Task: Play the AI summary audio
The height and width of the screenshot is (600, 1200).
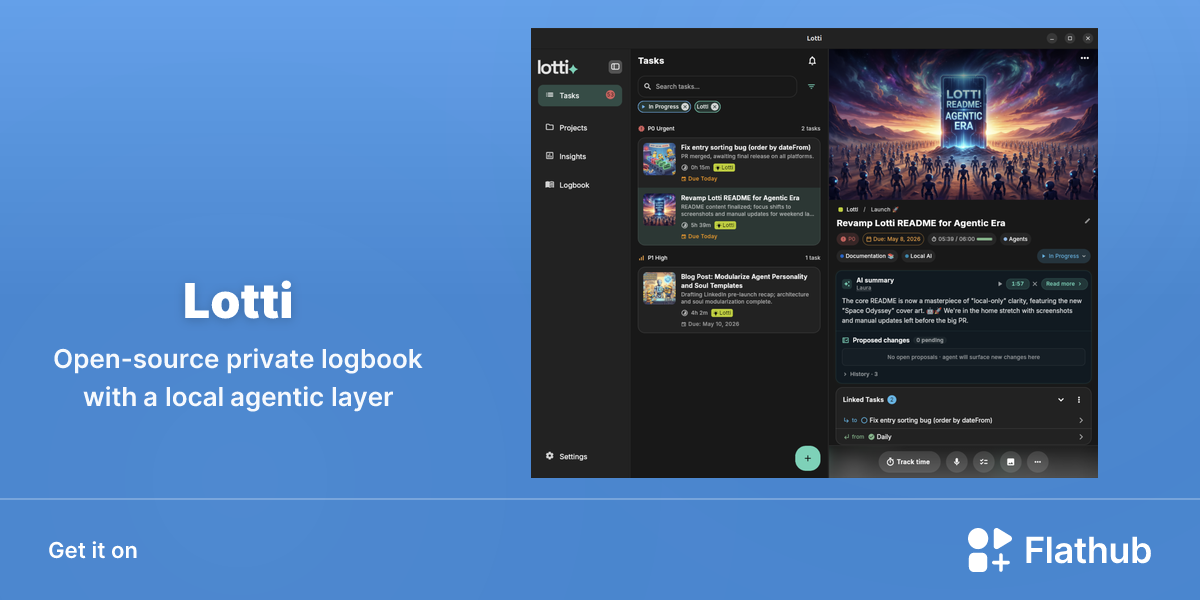Action: [x=1000, y=284]
